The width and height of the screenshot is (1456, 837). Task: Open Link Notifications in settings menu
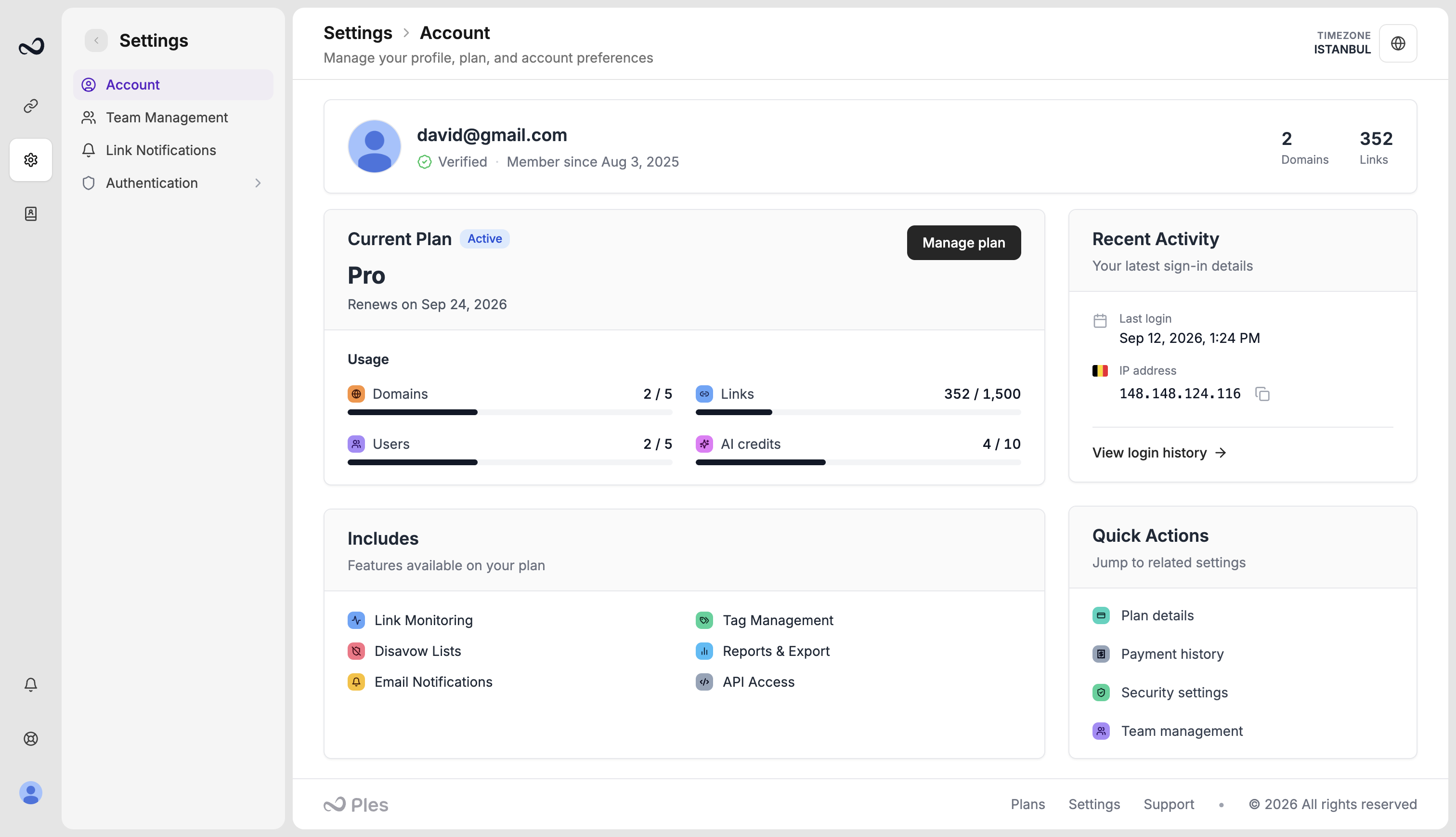point(173,151)
